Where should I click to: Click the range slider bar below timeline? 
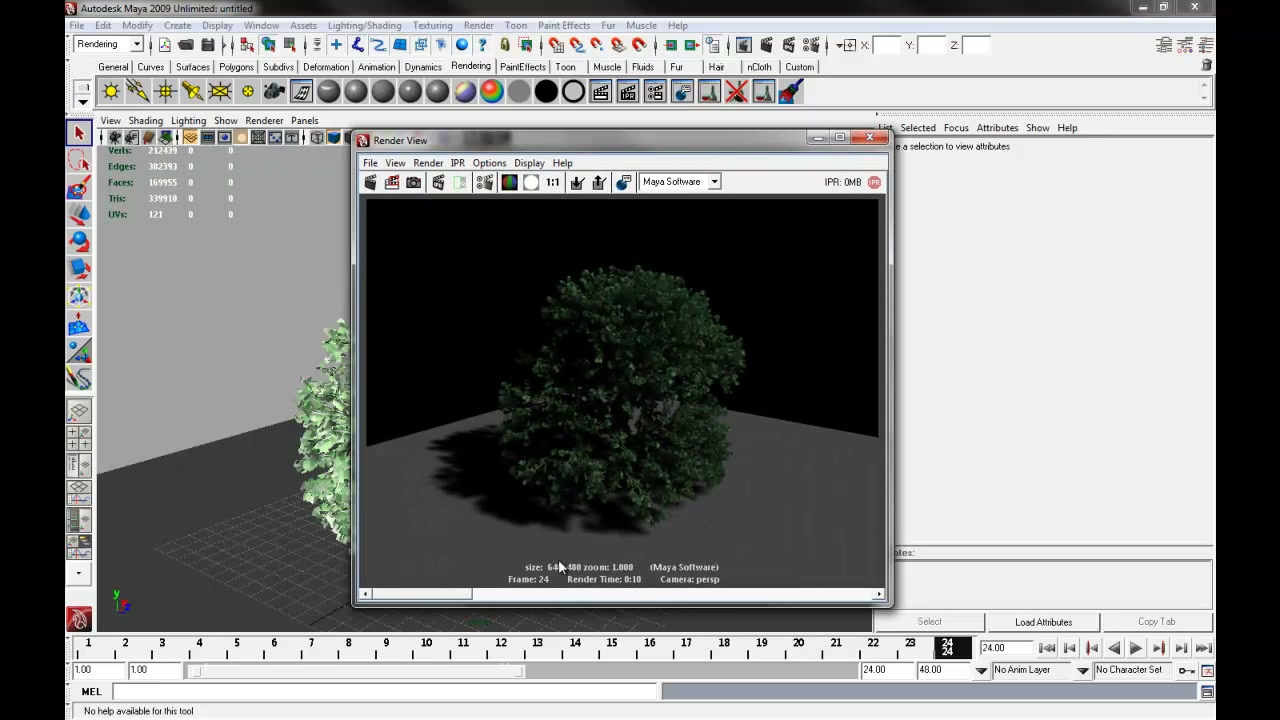pyautogui.click(x=359, y=670)
